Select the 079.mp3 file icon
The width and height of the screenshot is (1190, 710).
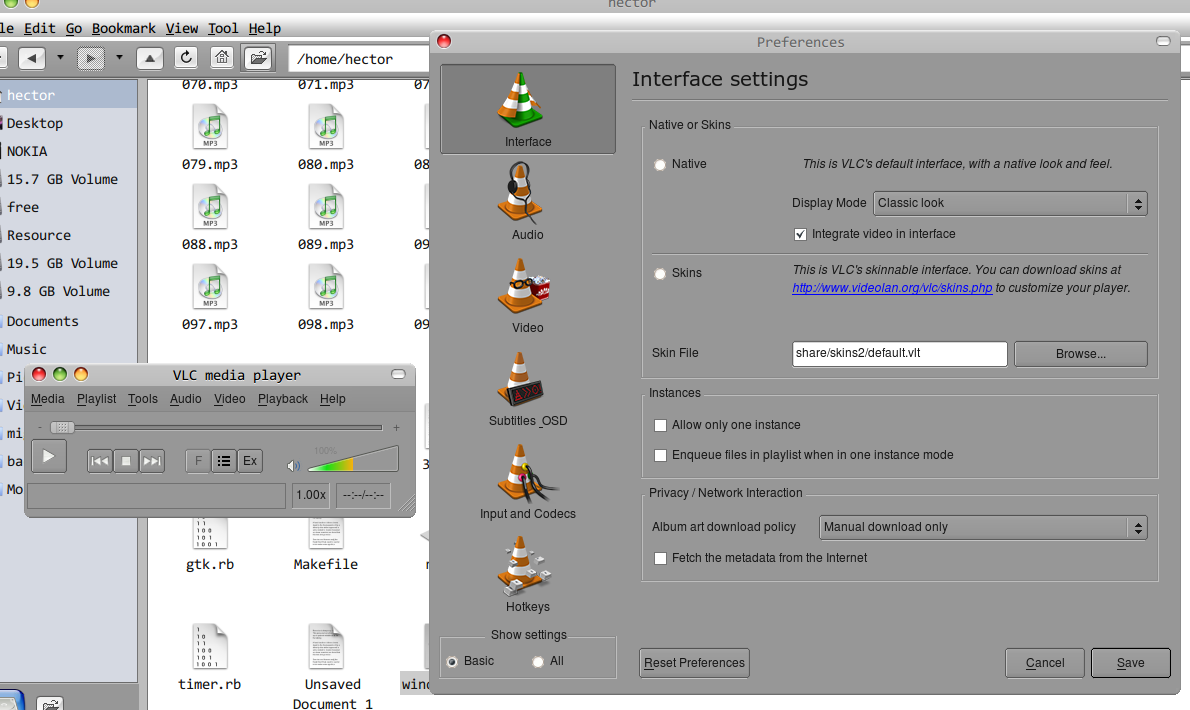pyautogui.click(x=210, y=127)
